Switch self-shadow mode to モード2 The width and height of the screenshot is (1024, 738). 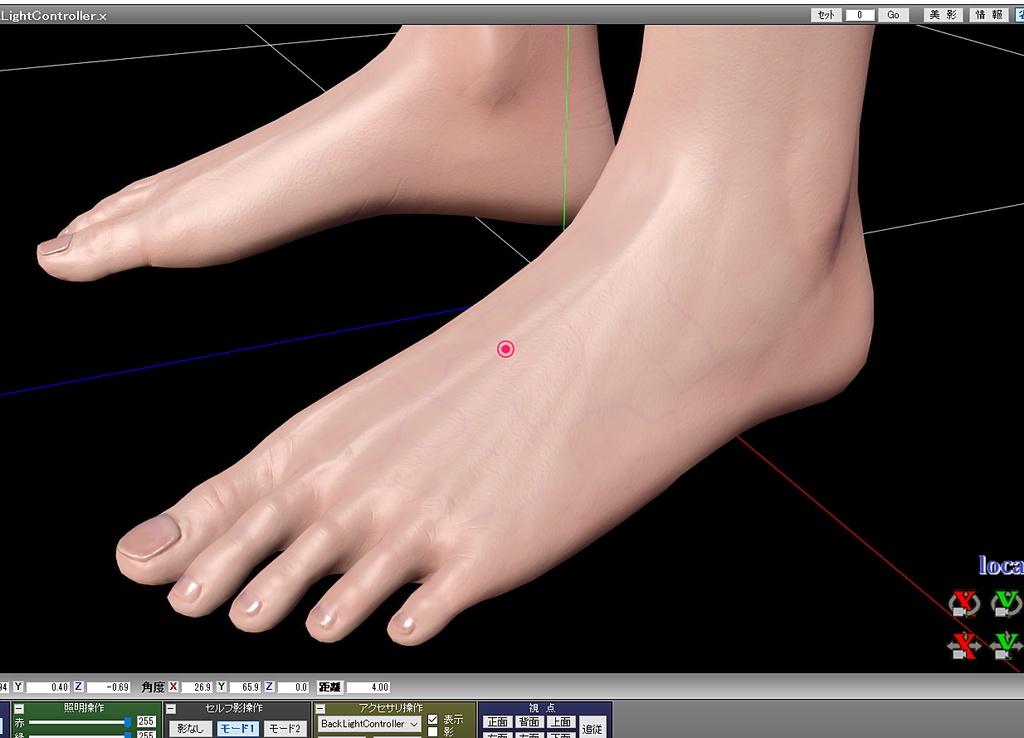pos(284,728)
